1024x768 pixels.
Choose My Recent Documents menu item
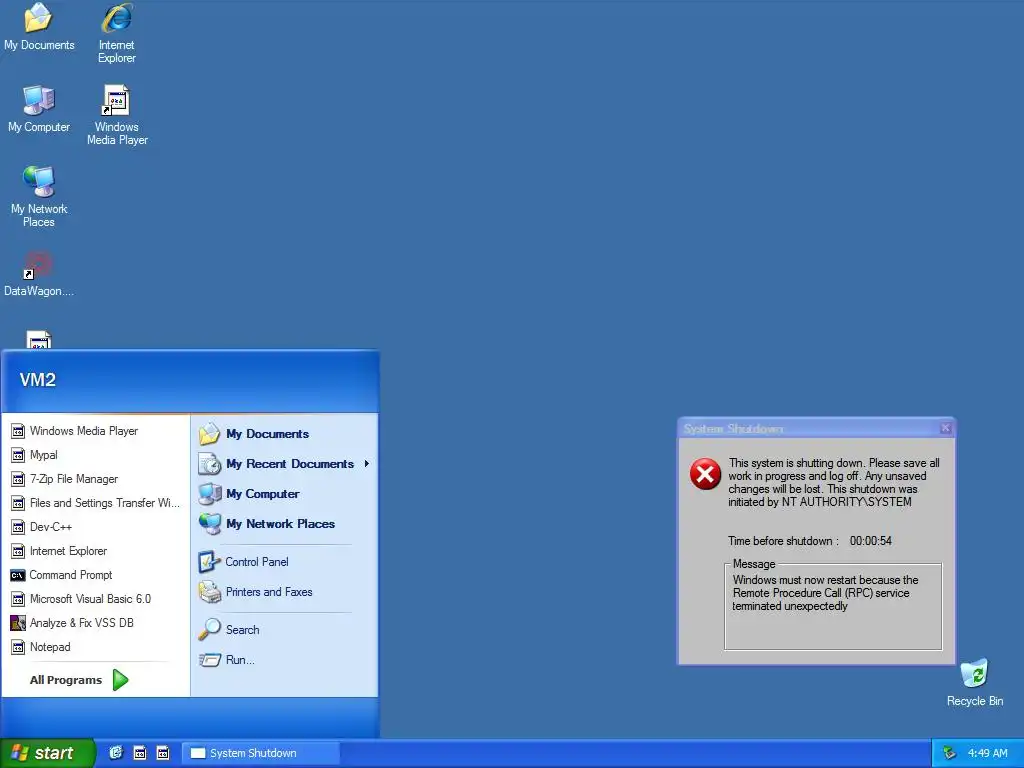284,464
